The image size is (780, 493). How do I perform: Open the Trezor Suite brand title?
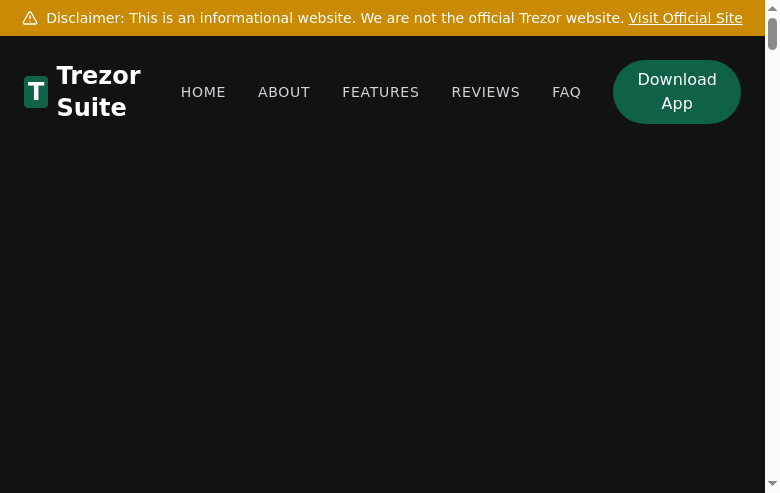point(98,92)
